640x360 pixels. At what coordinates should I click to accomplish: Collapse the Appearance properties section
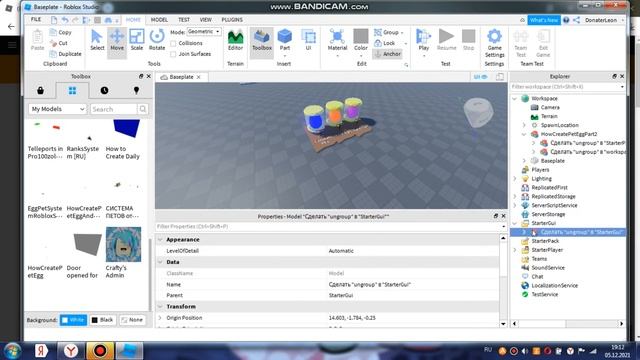pos(160,240)
